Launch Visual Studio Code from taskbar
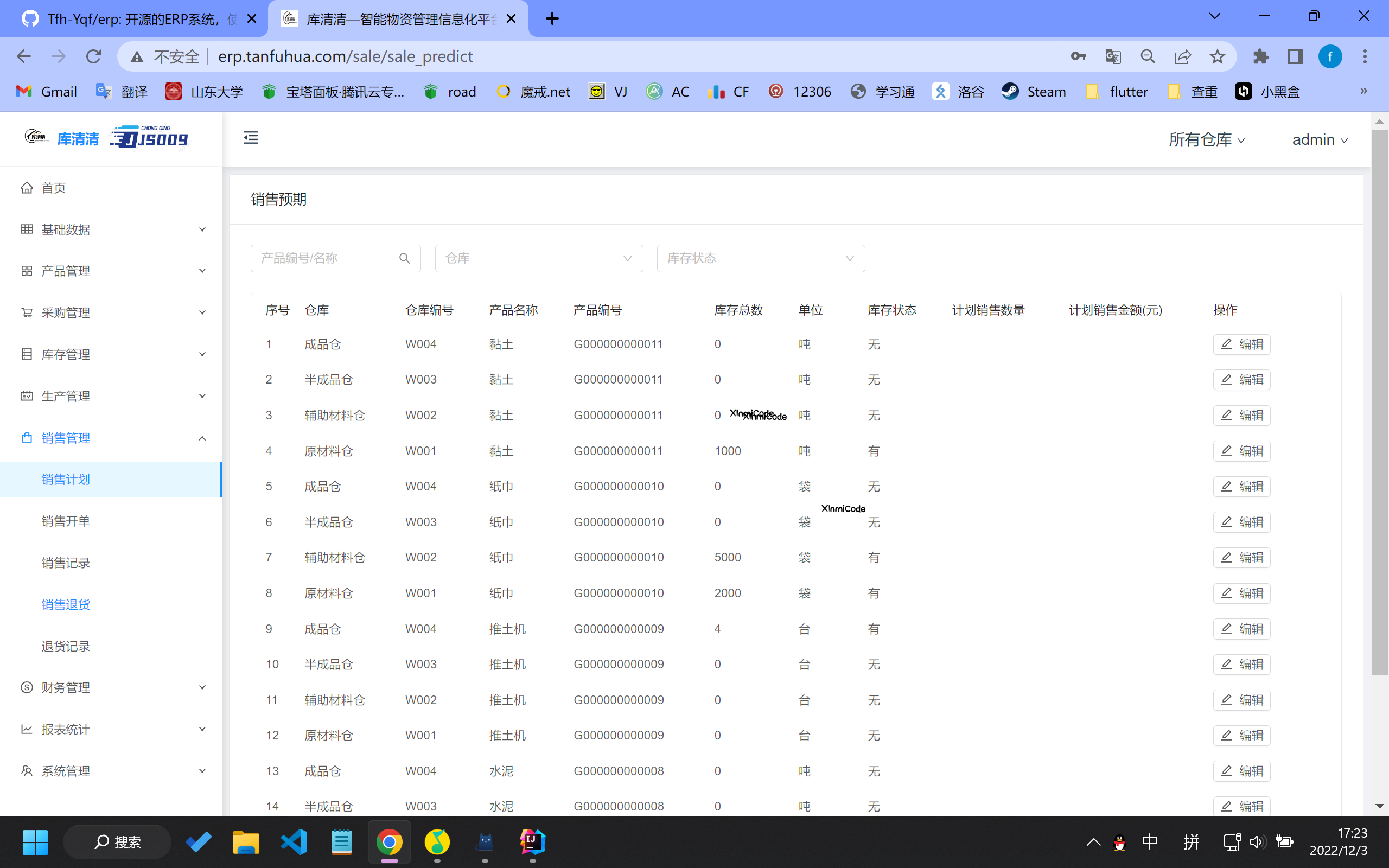 tap(294, 841)
